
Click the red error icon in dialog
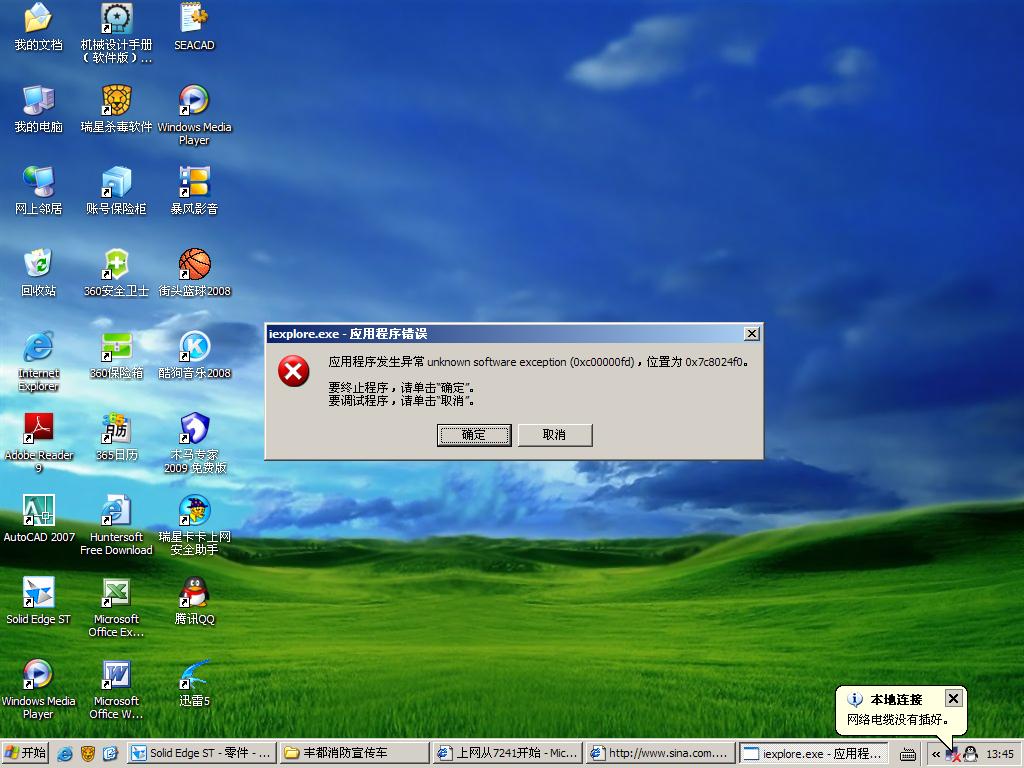[x=294, y=371]
